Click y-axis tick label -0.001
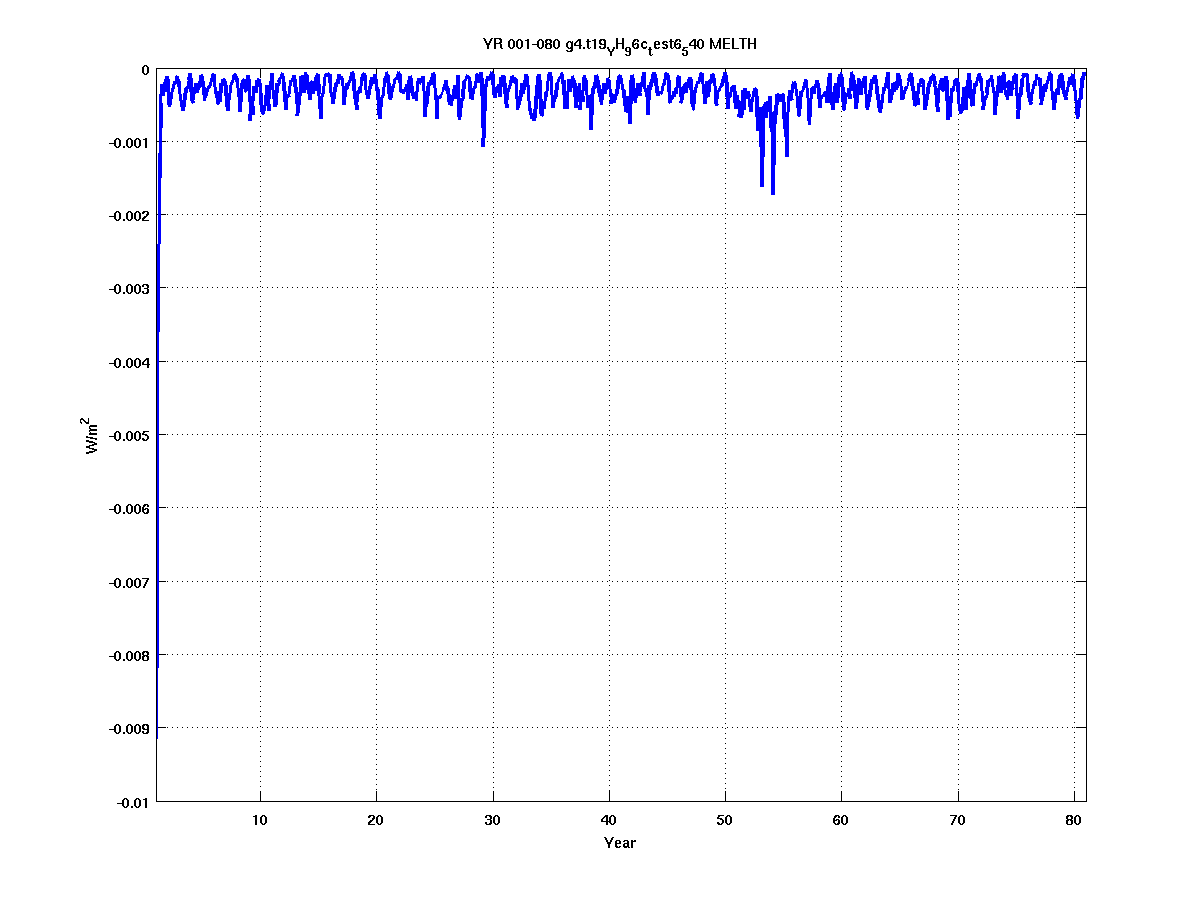 click(x=130, y=143)
